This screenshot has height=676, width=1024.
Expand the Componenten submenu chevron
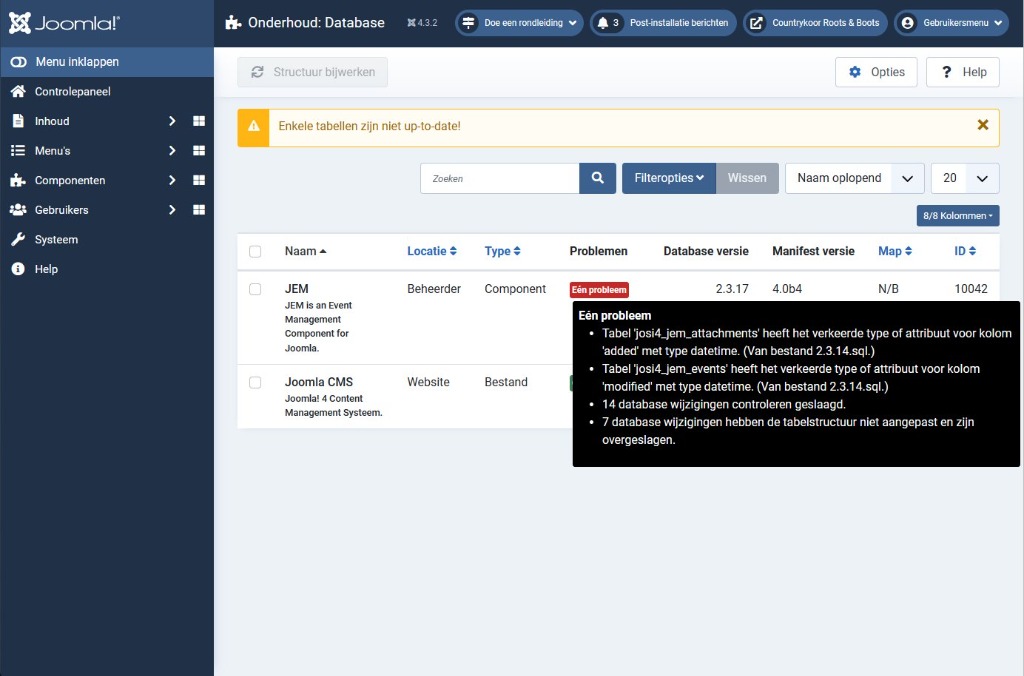point(172,180)
